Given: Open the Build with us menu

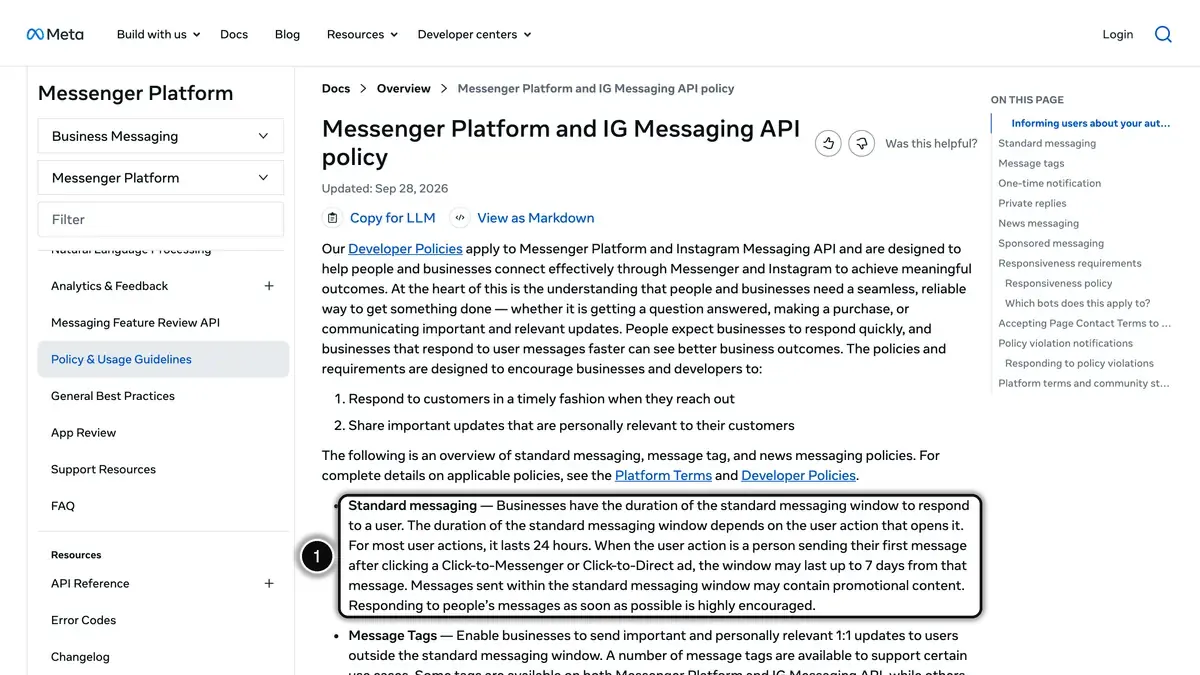Looking at the screenshot, I should click(158, 34).
